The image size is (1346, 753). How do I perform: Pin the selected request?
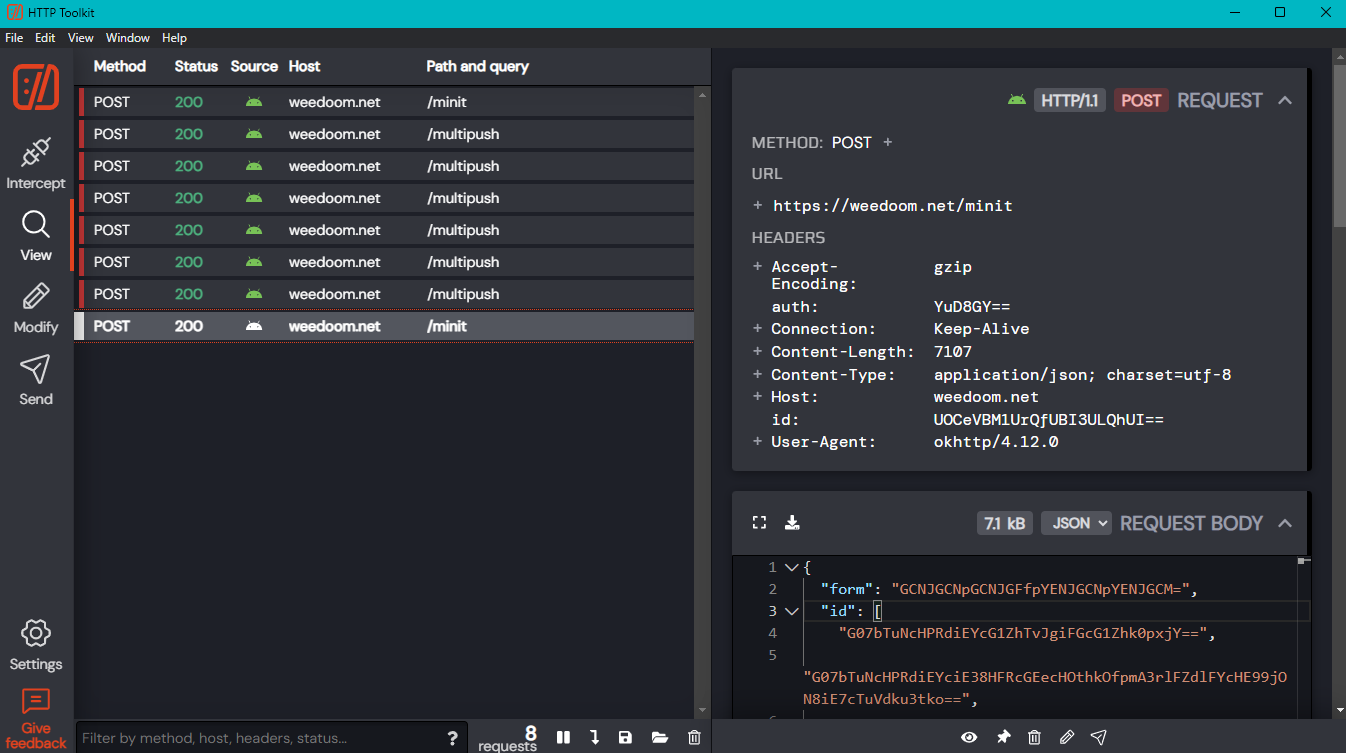[x=1003, y=737]
